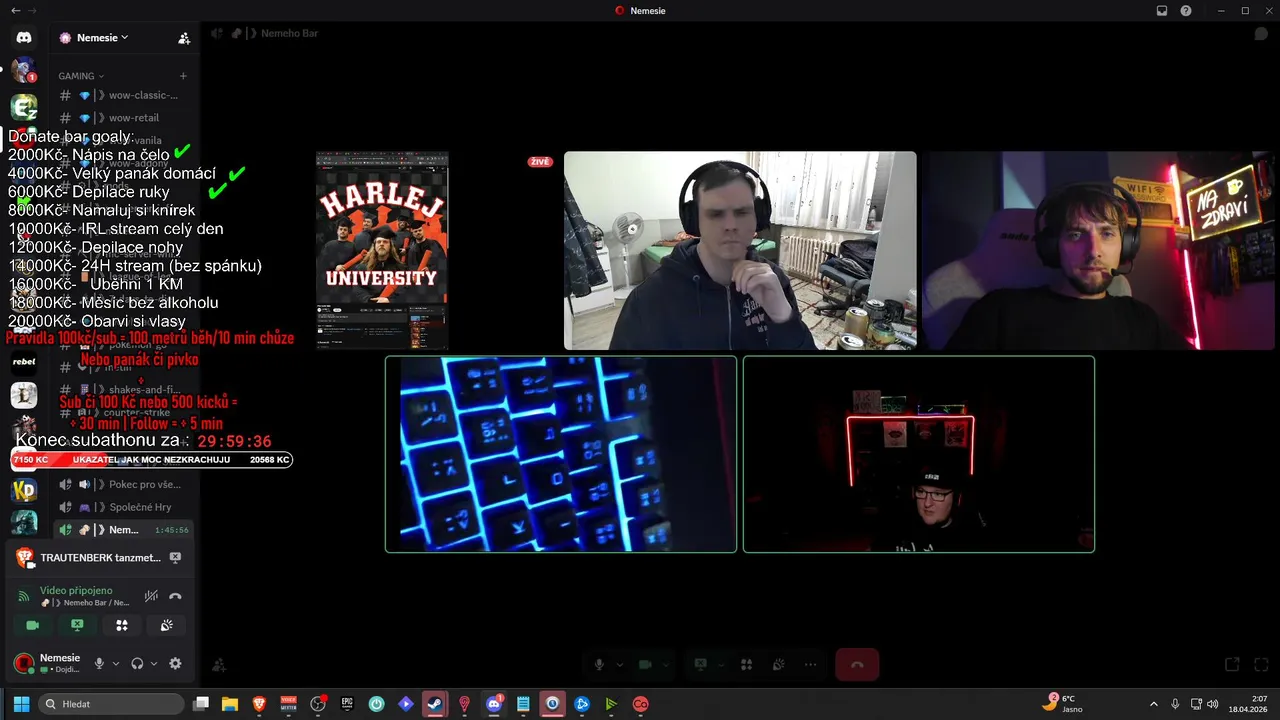
Task: Open microphone options arrow in call bar
Action: (619, 664)
